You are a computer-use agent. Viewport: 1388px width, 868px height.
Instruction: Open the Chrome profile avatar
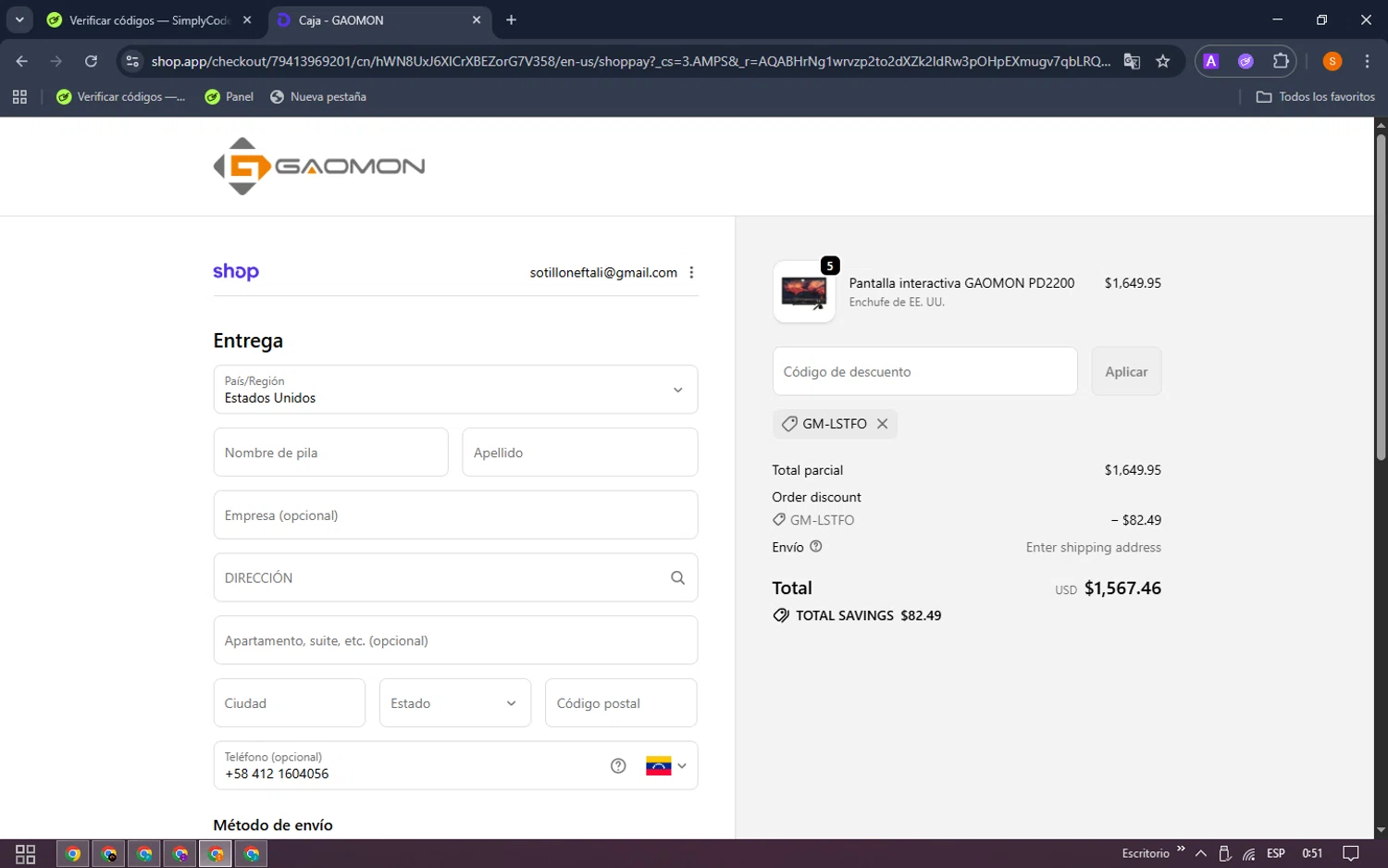click(x=1332, y=61)
